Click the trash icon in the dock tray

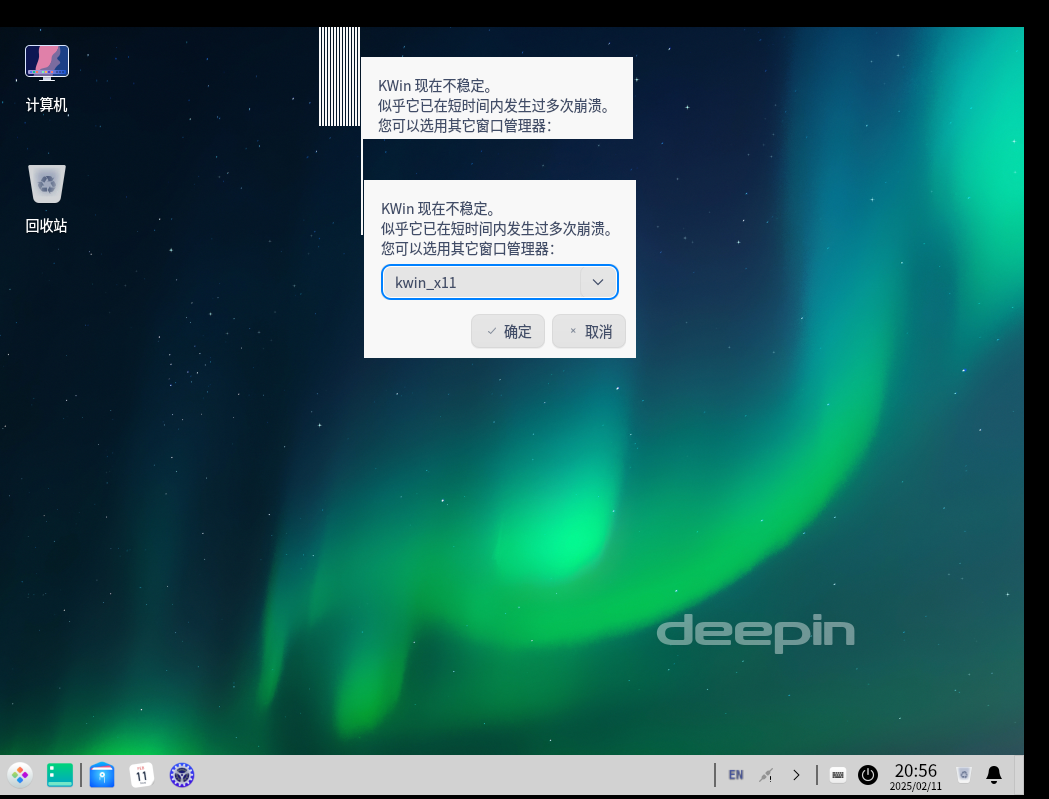click(963, 774)
